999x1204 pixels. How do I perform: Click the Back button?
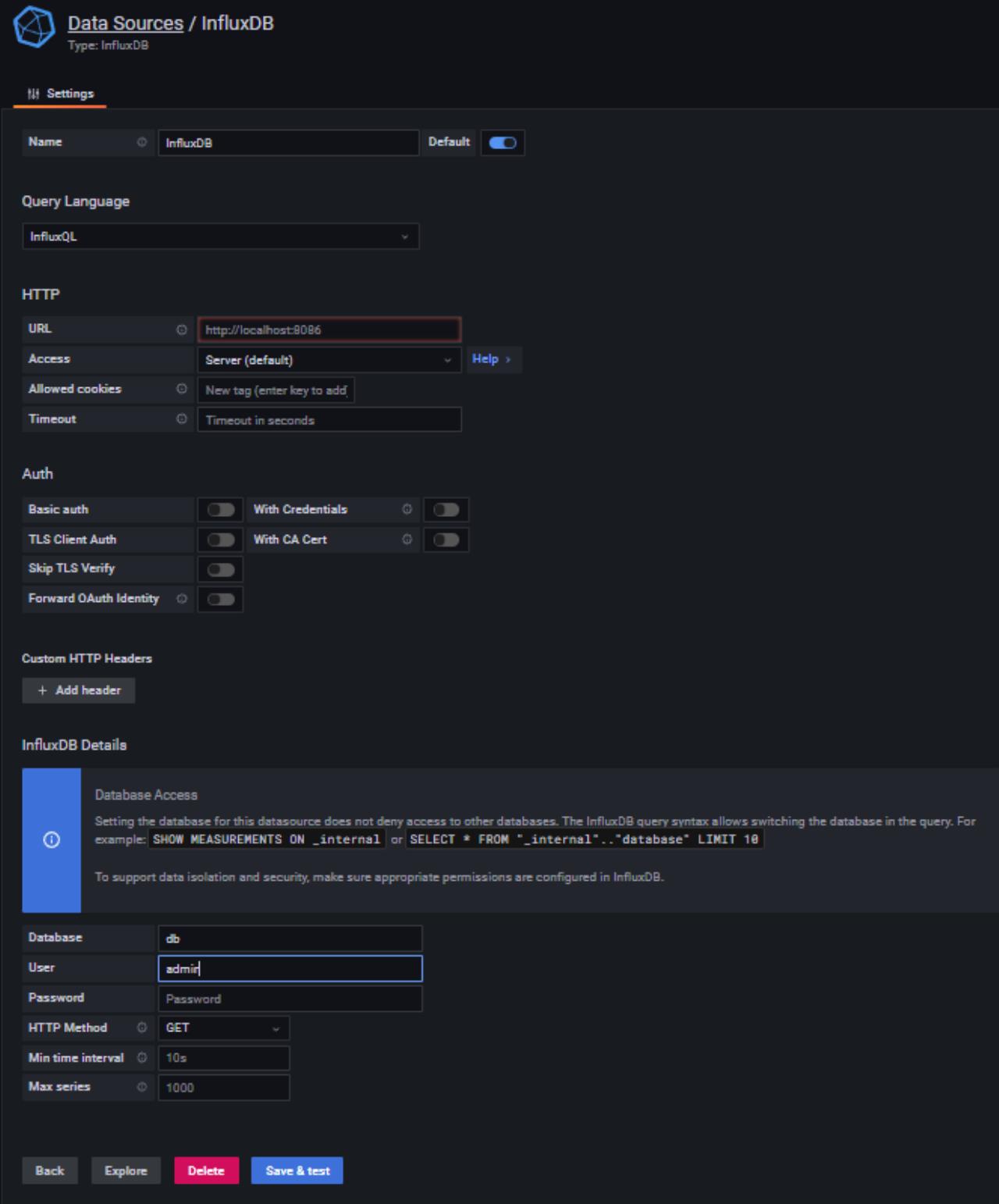(50, 1170)
